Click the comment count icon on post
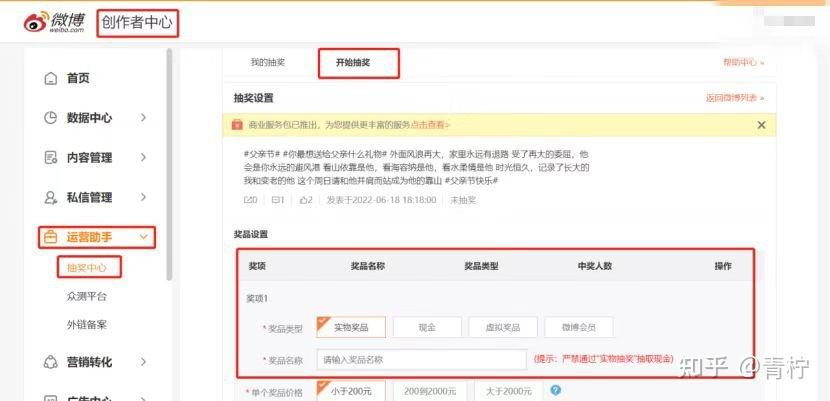830x401 pixels. 278,200
